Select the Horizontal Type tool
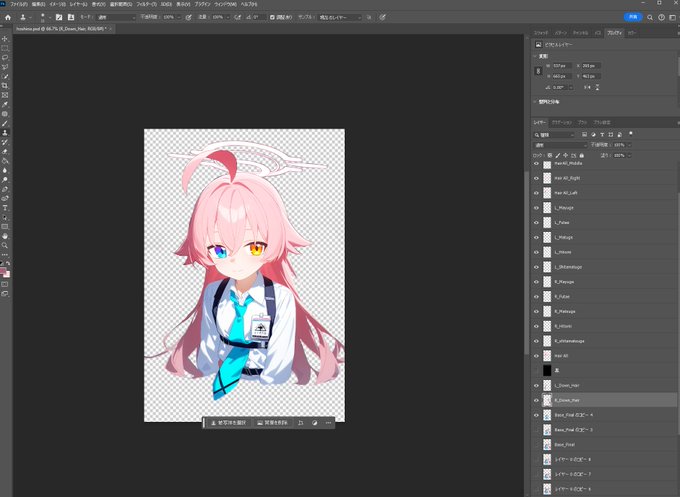This screenshot has height=497, width=680. click(x=5, y=208)
